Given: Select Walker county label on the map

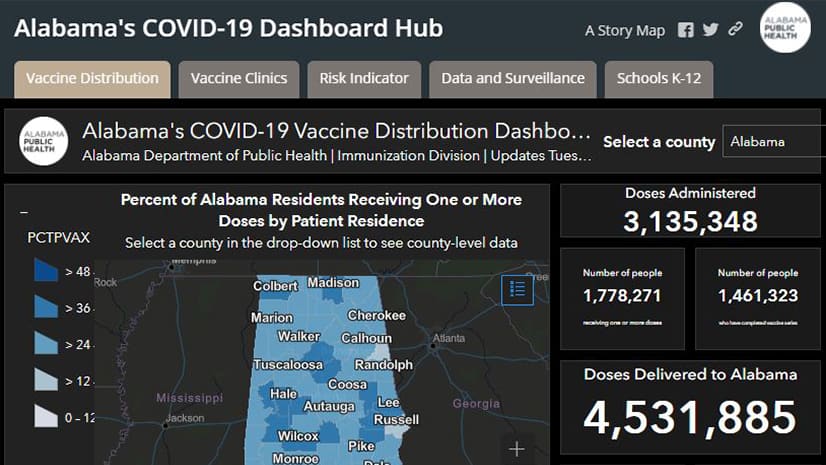Looking at the screenshot, I should [x=299, y=336].
